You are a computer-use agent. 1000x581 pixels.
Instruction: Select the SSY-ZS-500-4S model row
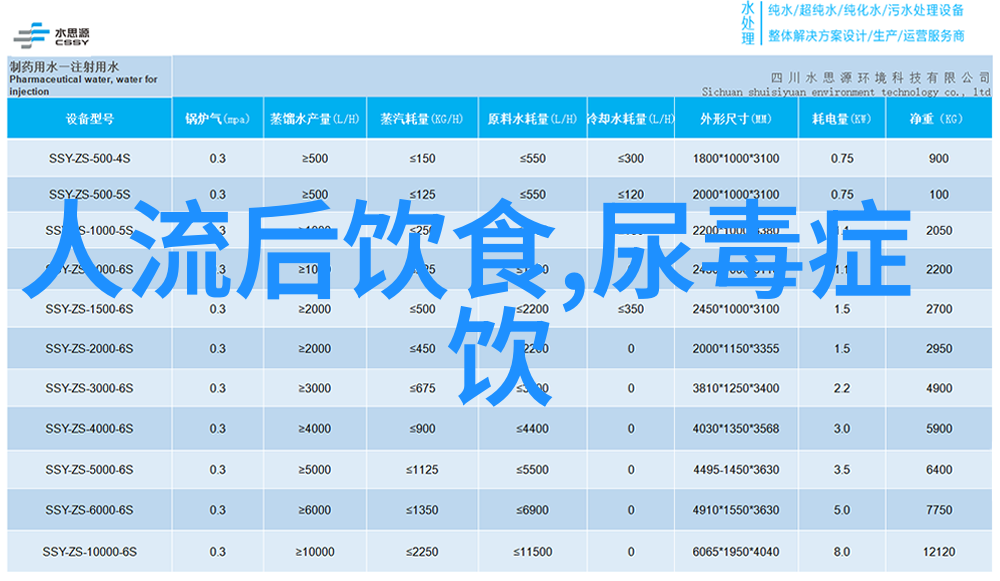point(88,159)
